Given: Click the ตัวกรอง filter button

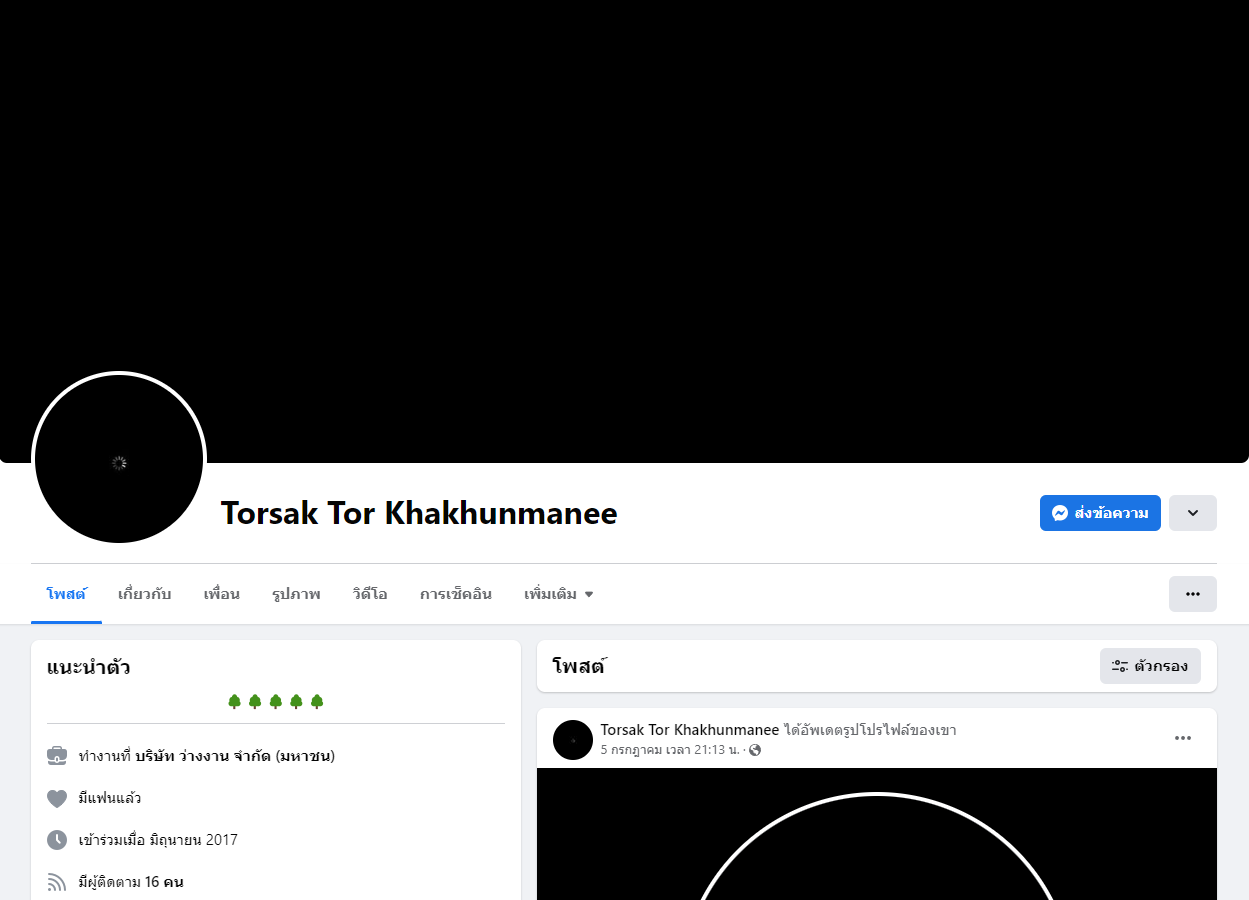Looking at the screenshot, I should [x=1150, y=666].
